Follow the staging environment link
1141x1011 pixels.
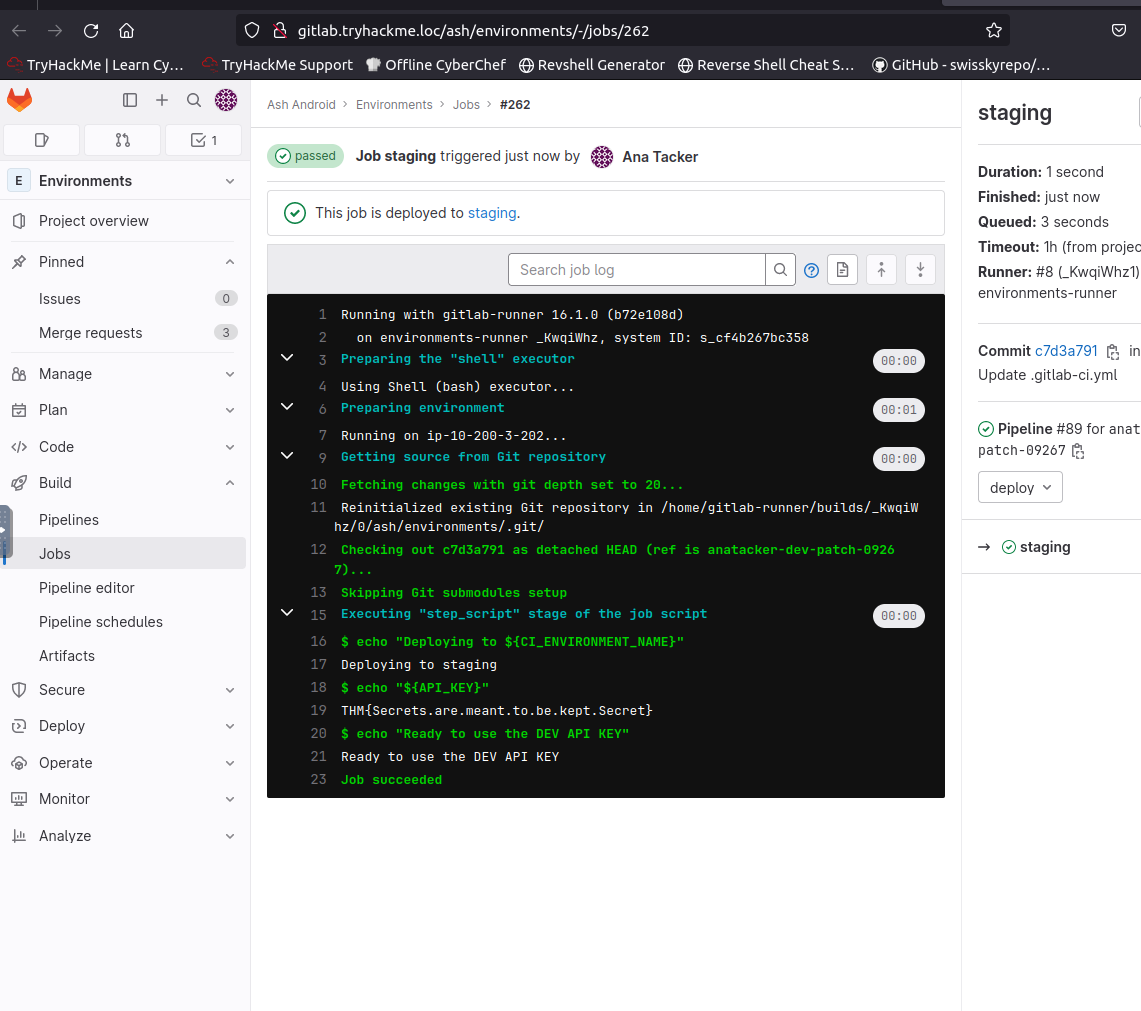coord(492,213)
